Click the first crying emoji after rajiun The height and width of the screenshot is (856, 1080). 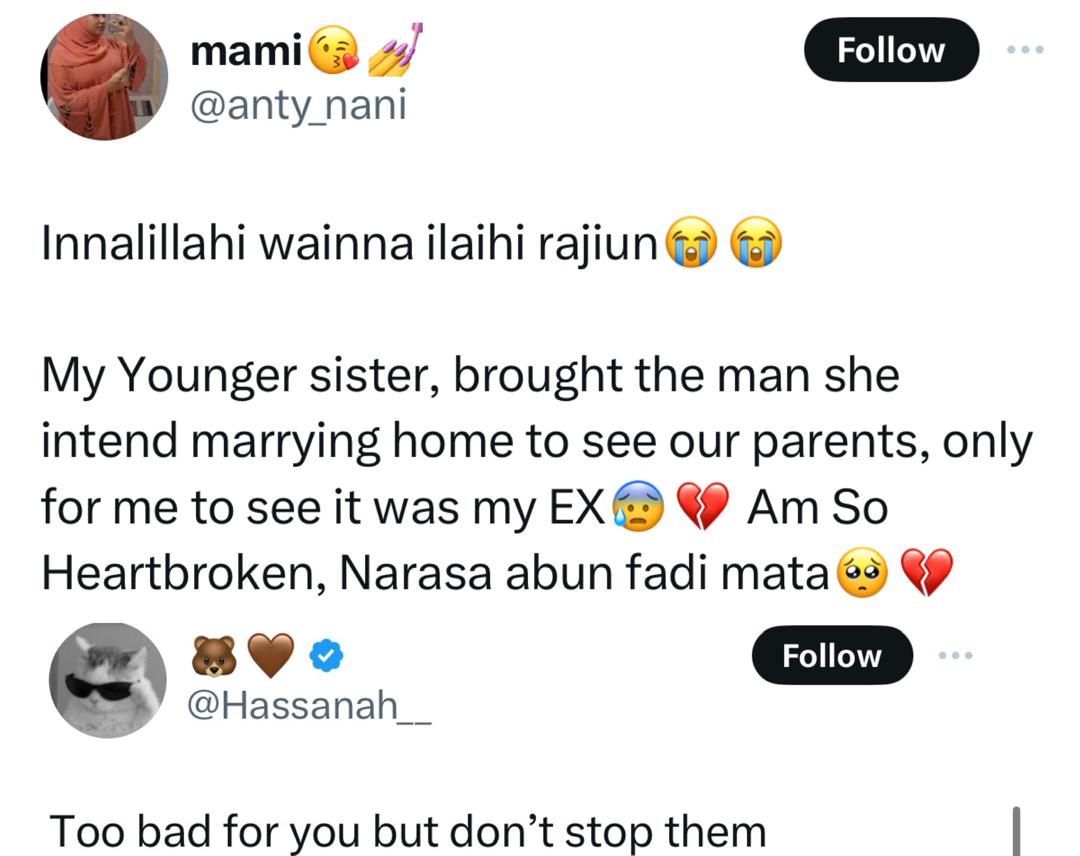pyautogui.click(x=688, y=246)
